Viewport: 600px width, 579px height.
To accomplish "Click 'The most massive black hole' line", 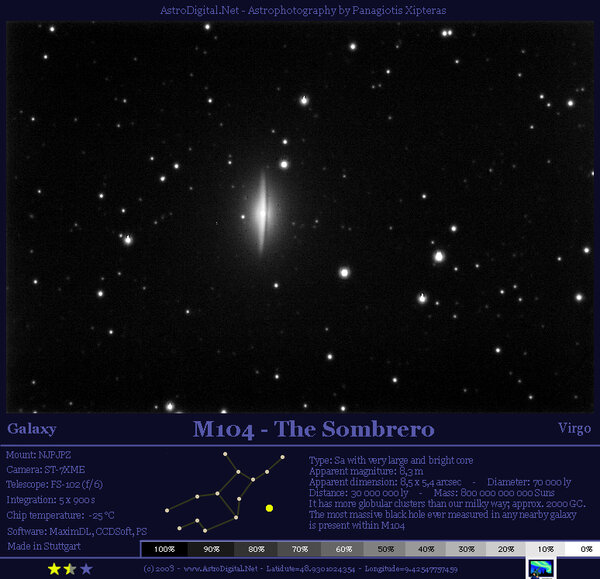I will (x=442, y=515).
